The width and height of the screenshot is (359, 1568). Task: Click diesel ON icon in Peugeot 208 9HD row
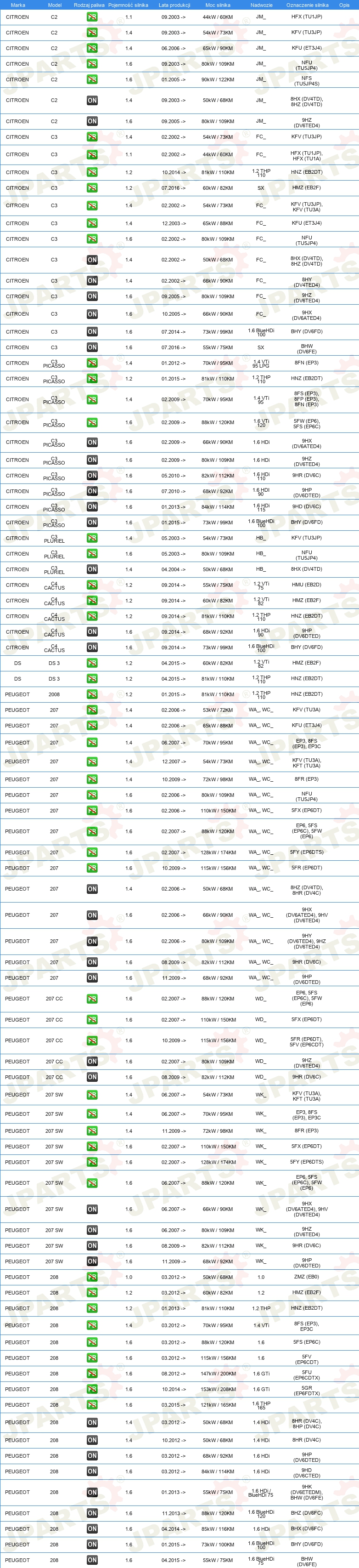[92, 1471]
